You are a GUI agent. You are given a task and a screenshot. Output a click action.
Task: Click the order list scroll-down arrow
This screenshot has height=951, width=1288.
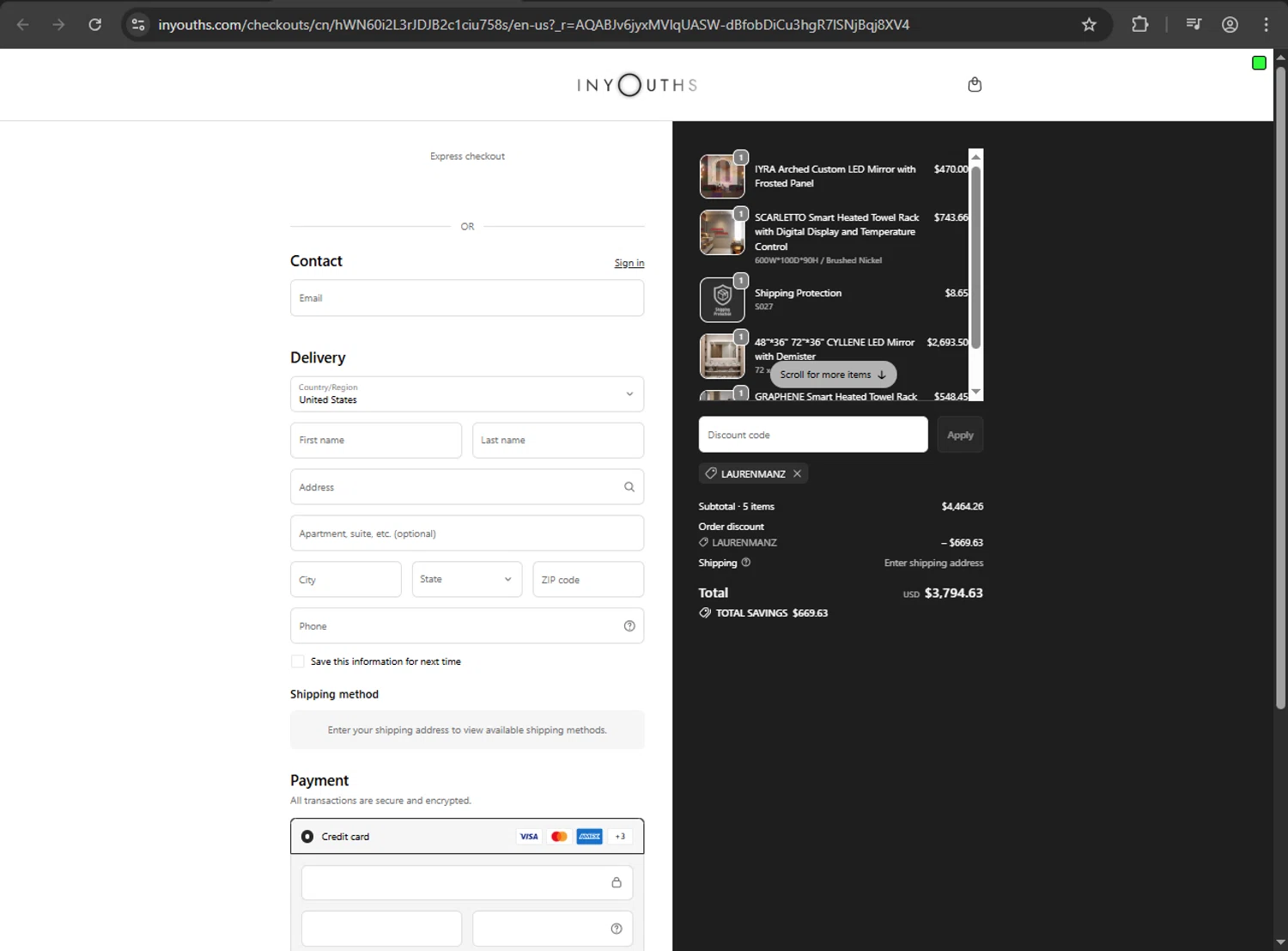975,392
